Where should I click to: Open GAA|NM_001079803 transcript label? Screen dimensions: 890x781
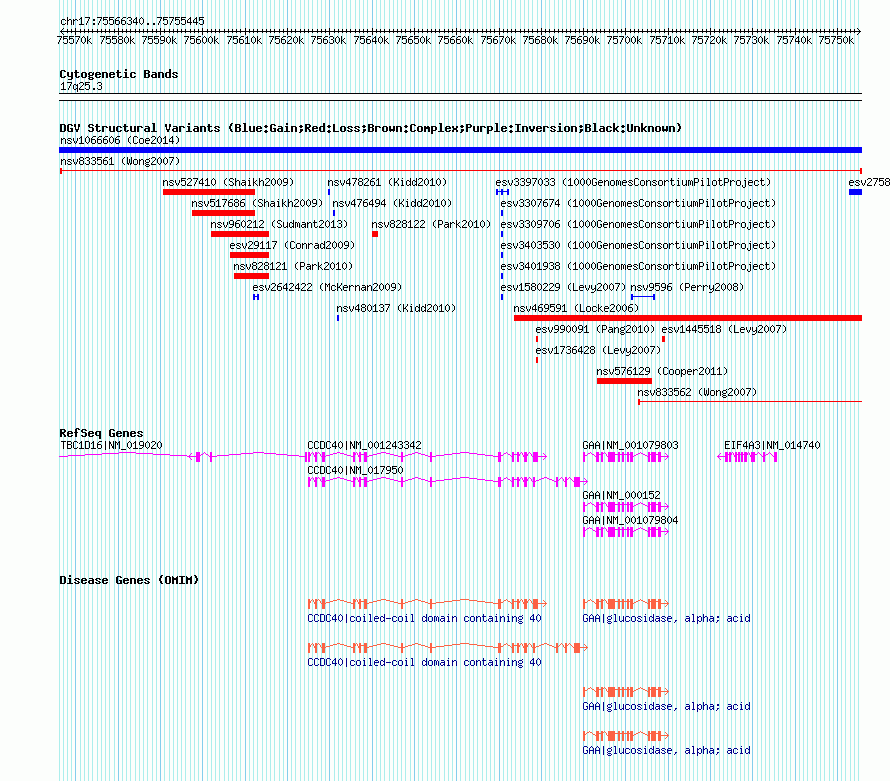click(x=631, y=446)
